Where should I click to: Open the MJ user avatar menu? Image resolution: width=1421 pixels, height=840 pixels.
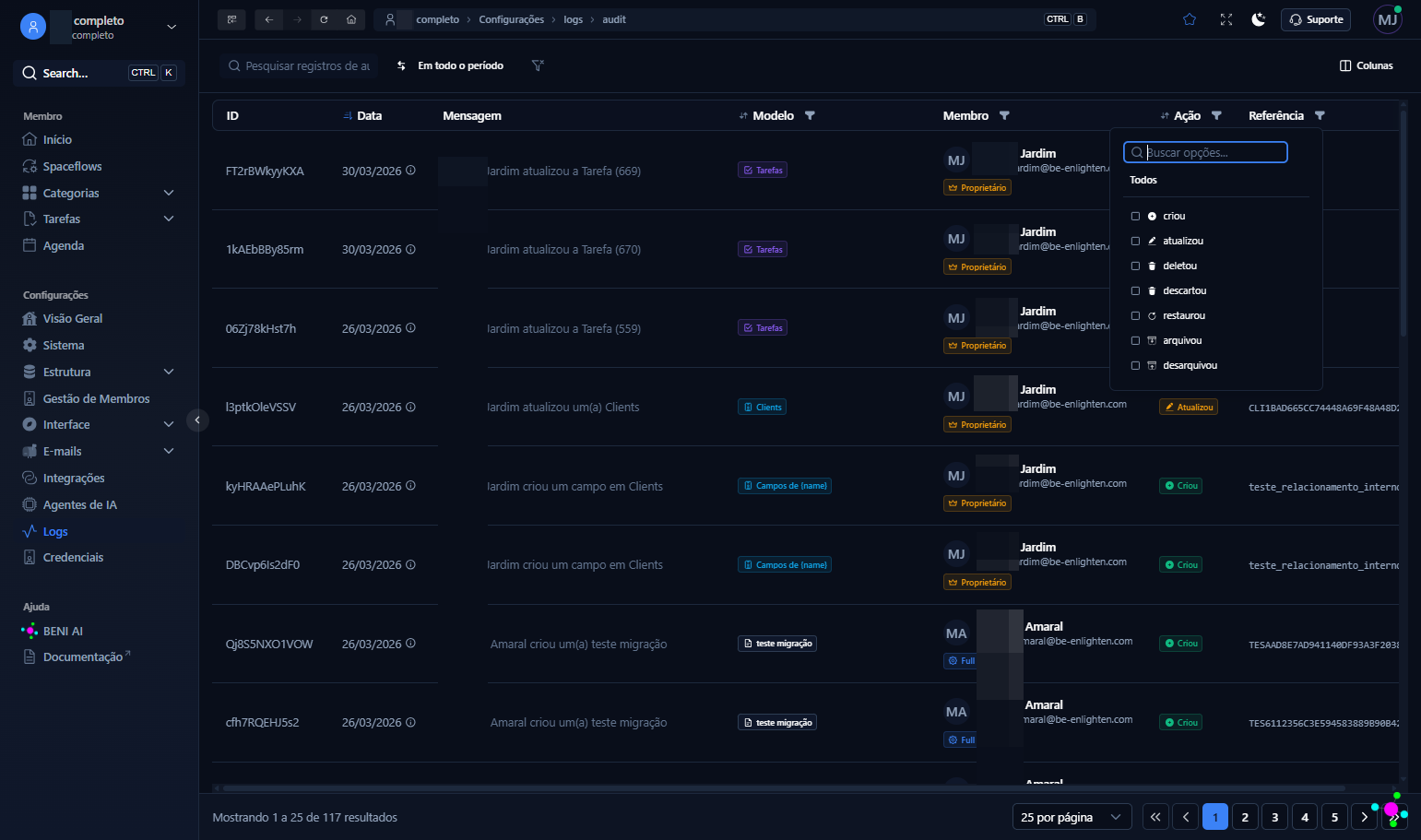tap(1388, 19)
